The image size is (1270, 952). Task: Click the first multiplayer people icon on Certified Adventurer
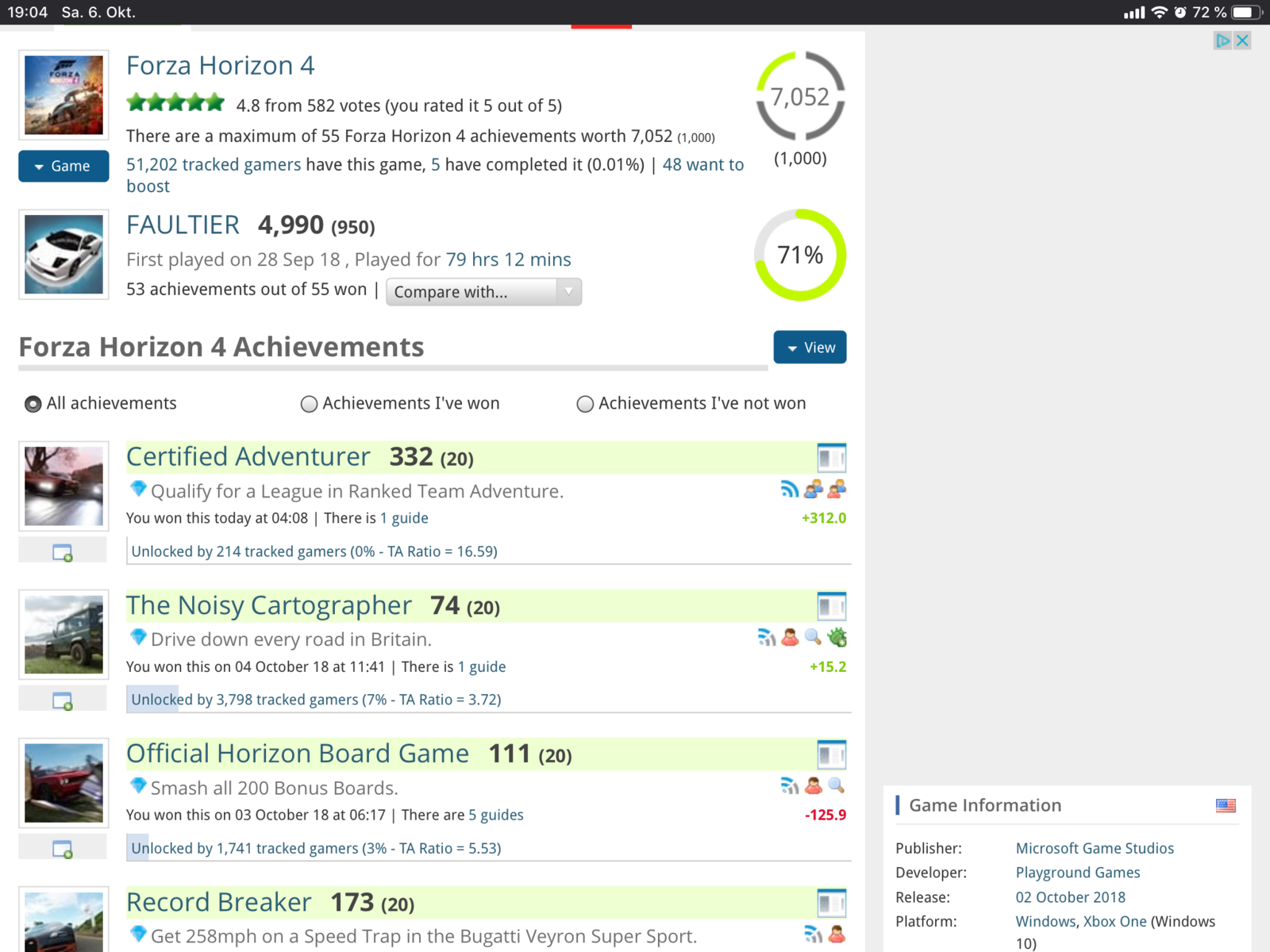pyautogui.click(x=814, y=489)
